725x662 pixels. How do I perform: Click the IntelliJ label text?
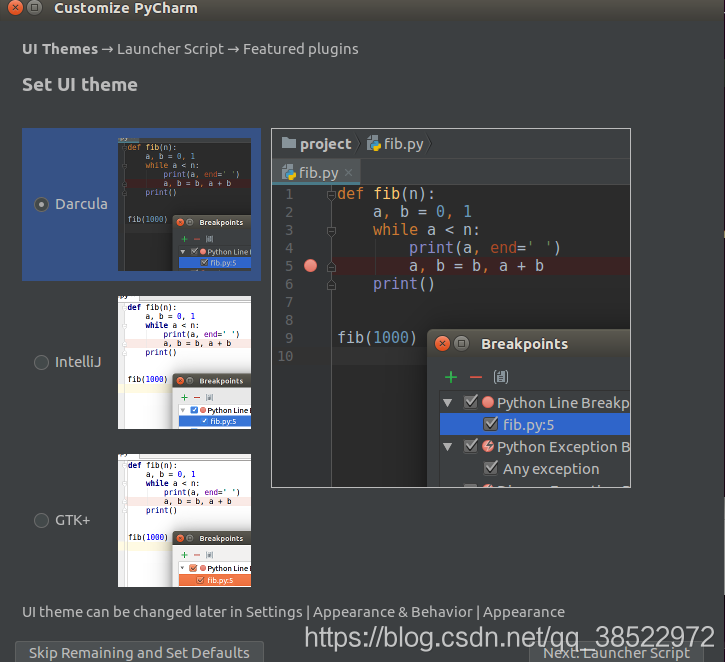[x=78, y=362]
